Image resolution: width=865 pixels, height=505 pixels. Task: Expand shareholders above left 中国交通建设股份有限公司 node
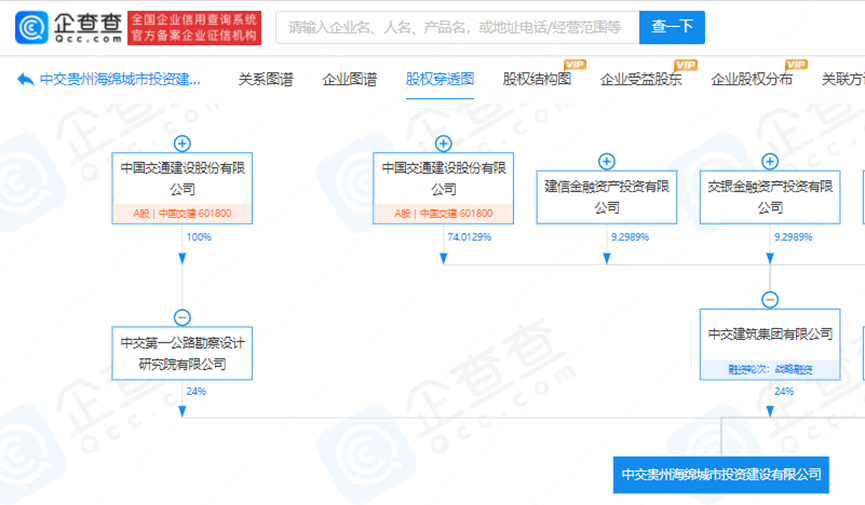click(182, 143)
